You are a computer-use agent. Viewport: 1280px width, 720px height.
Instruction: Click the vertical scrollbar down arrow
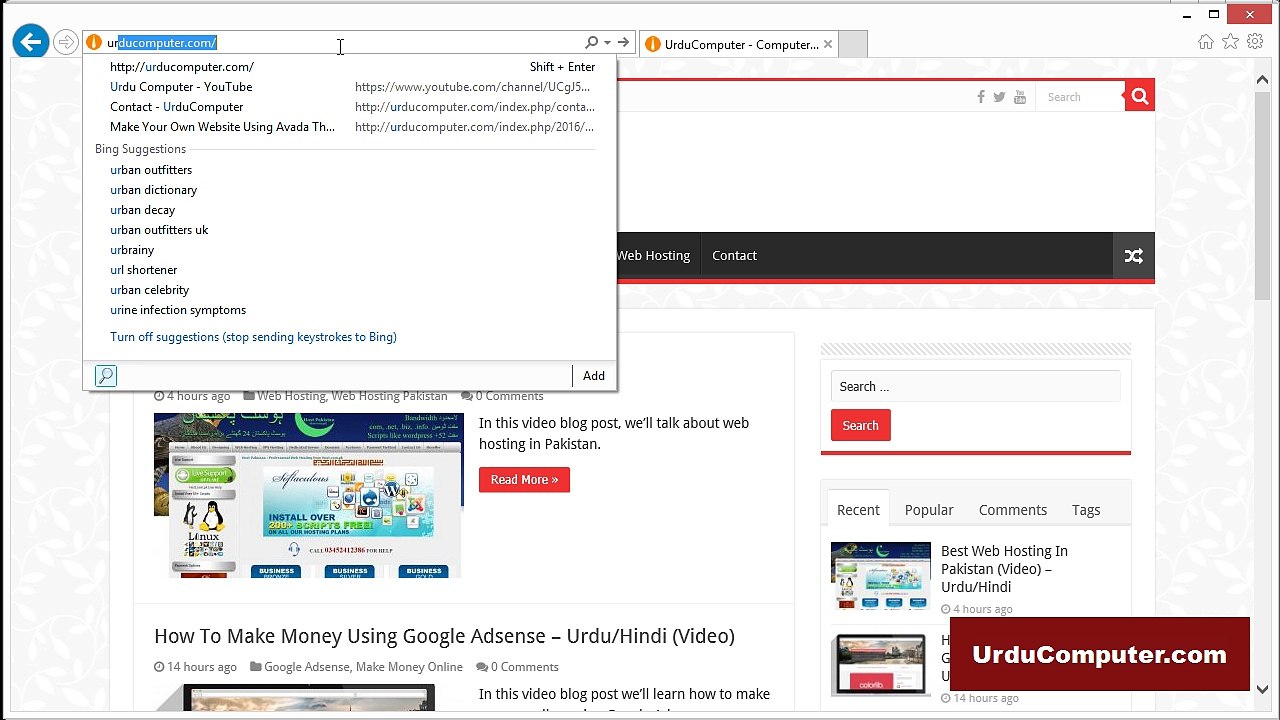pos(1263,689)
